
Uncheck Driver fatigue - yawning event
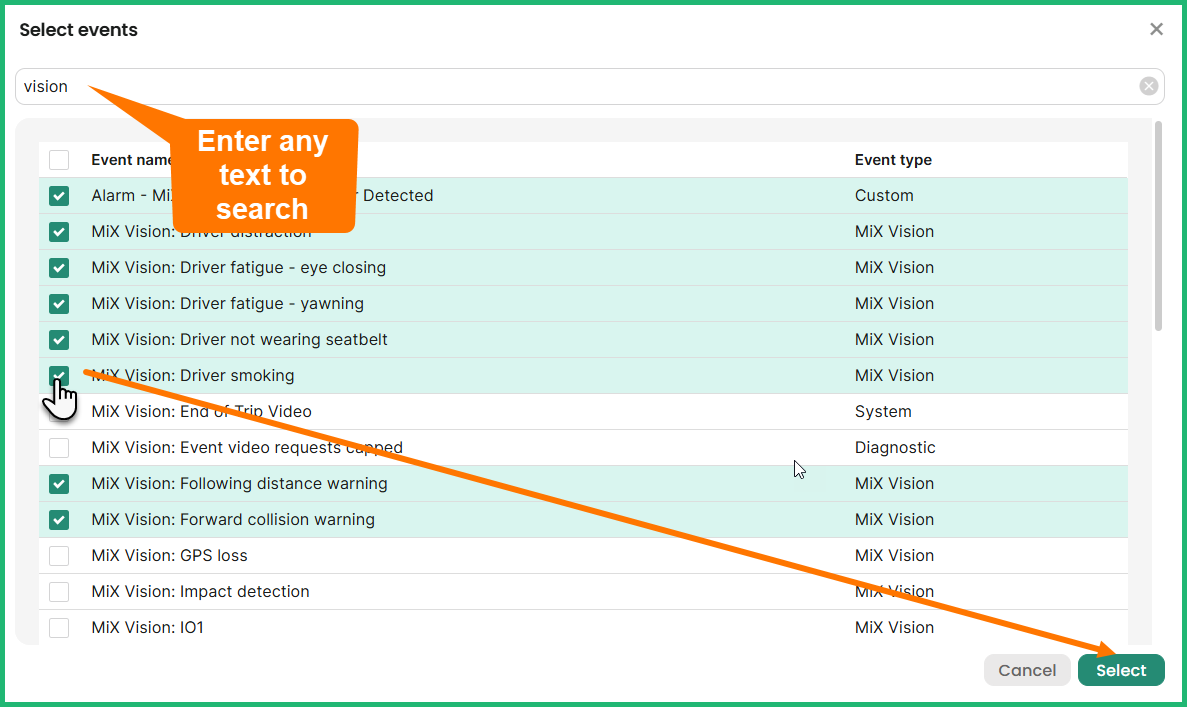[x=59, y=304]
